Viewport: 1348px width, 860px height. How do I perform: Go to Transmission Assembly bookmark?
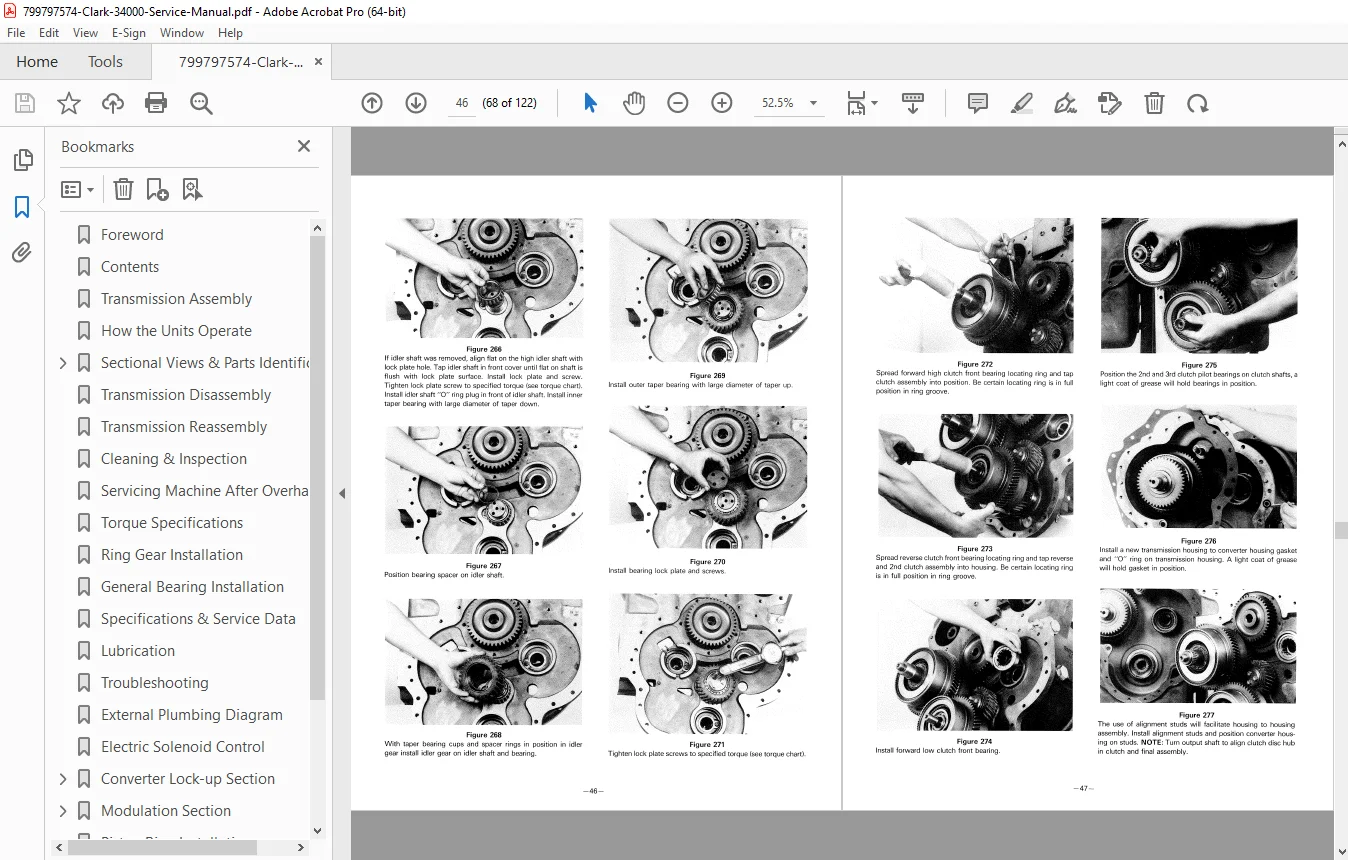[176, 299]
